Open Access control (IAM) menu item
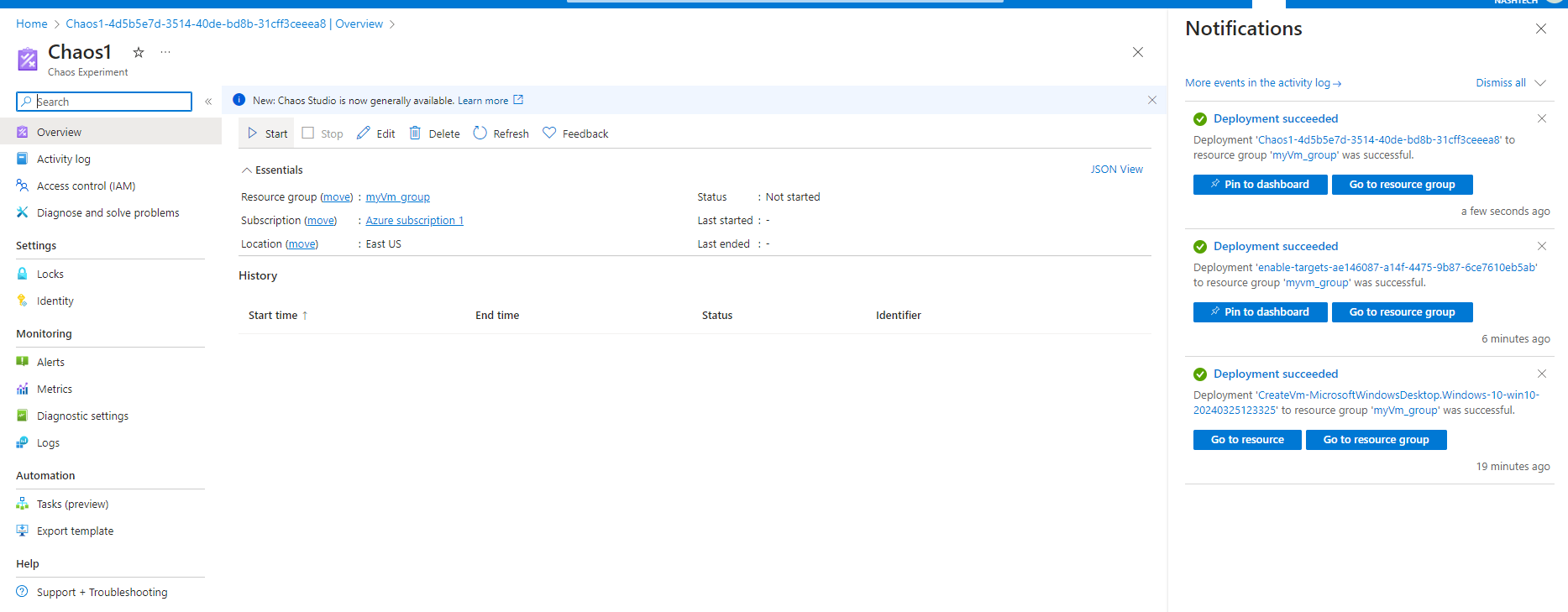This screenshot has height=612, width=1568. pyautogui.click(x=86, y=186)
